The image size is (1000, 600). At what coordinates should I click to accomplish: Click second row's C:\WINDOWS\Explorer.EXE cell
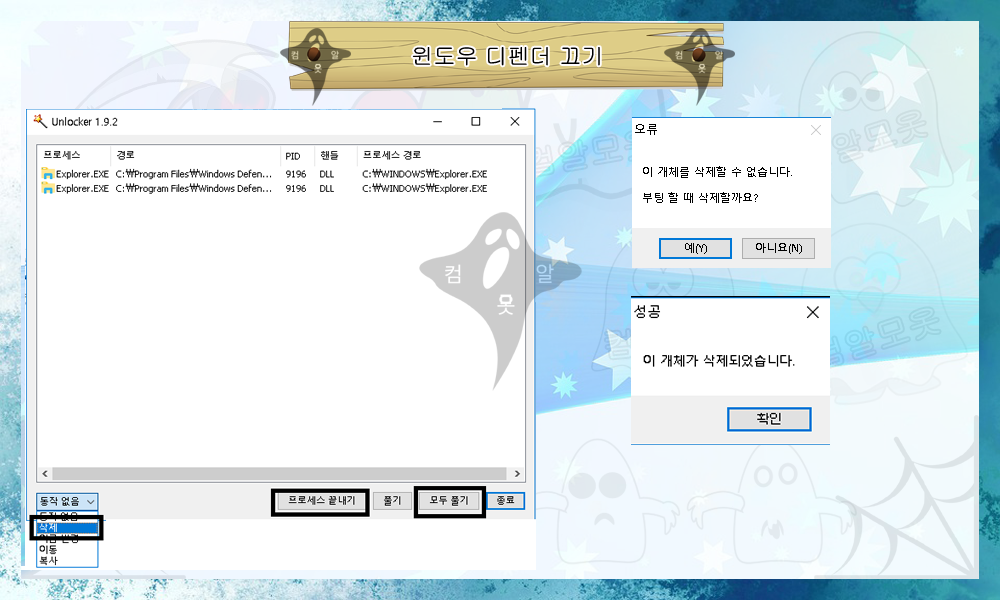[425, 188]
